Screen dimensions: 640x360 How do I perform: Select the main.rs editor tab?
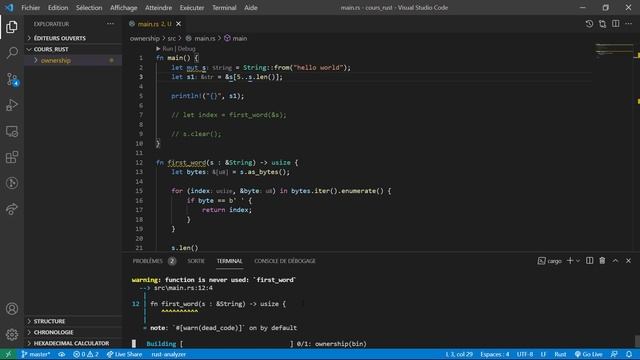point(154,24)
